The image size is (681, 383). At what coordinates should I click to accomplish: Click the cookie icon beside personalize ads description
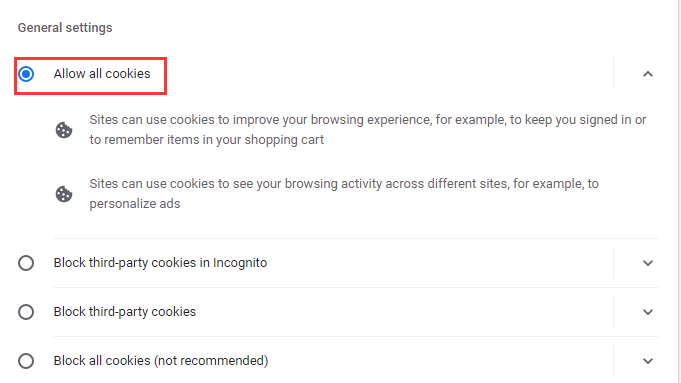[x=64, y=194]
